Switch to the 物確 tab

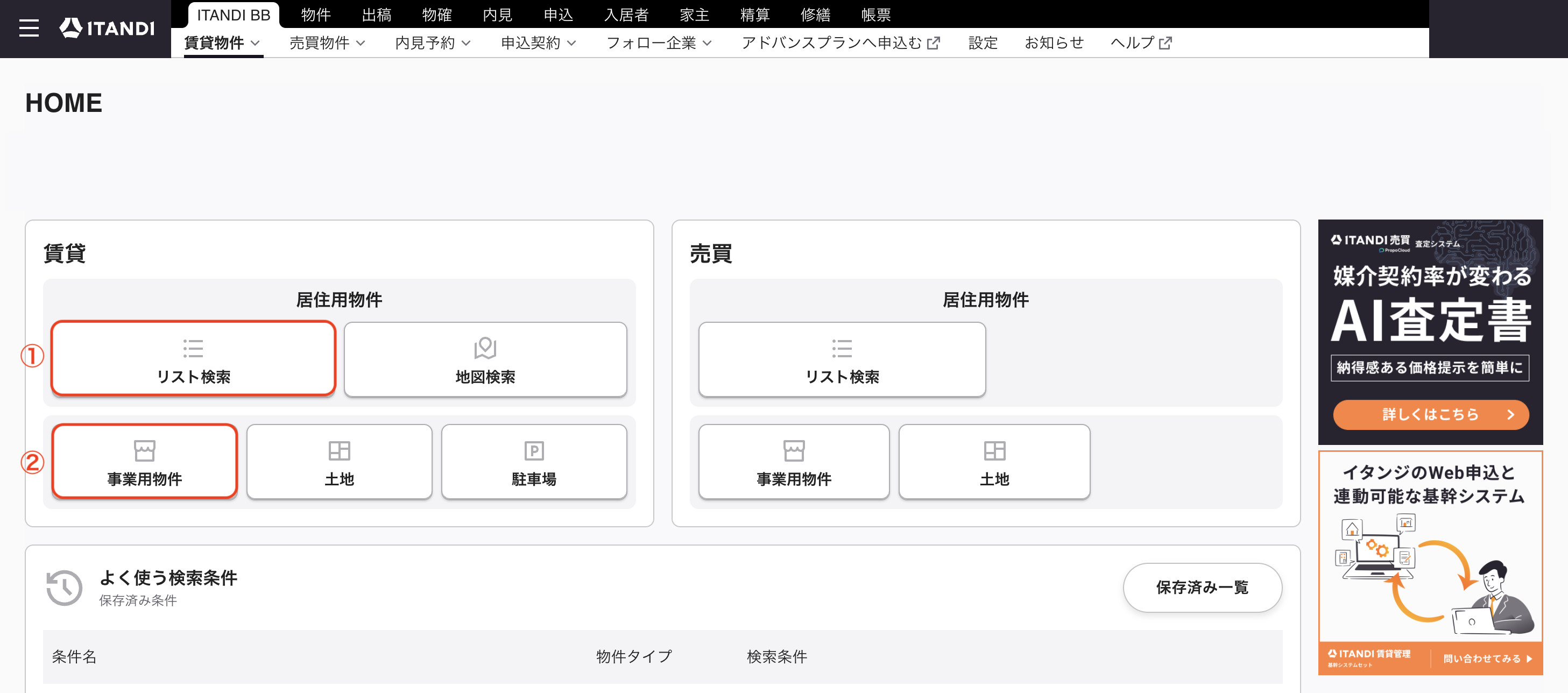436,15
